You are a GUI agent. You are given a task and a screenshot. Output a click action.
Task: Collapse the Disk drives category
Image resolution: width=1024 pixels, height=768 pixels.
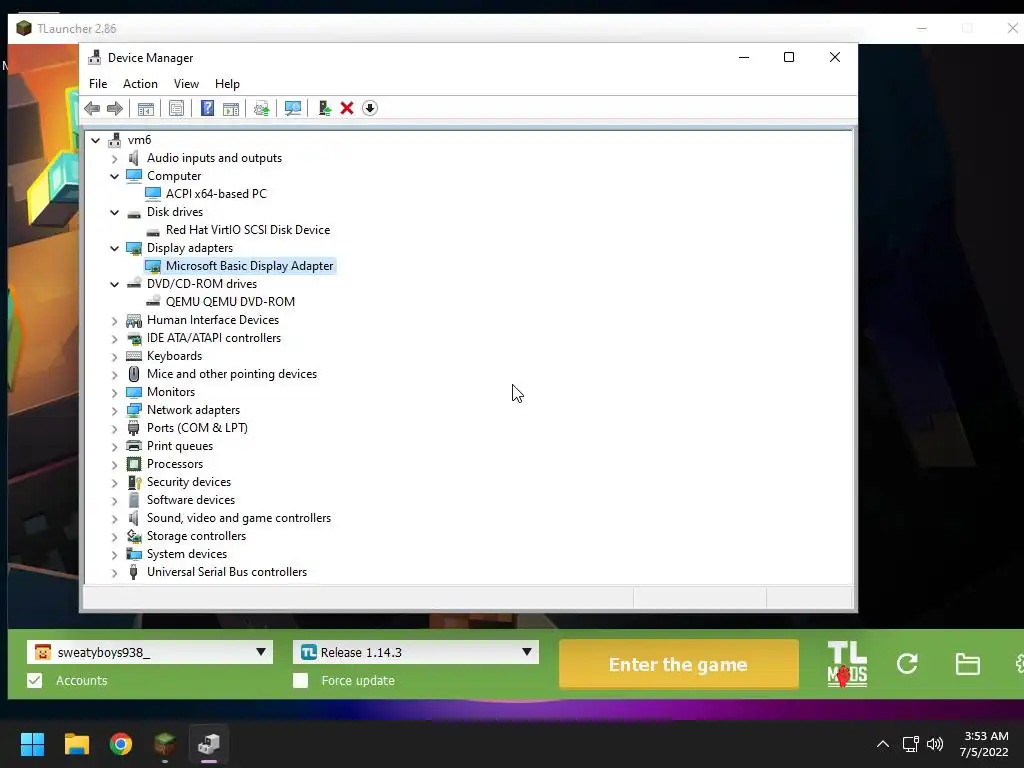tap(115, 212)
